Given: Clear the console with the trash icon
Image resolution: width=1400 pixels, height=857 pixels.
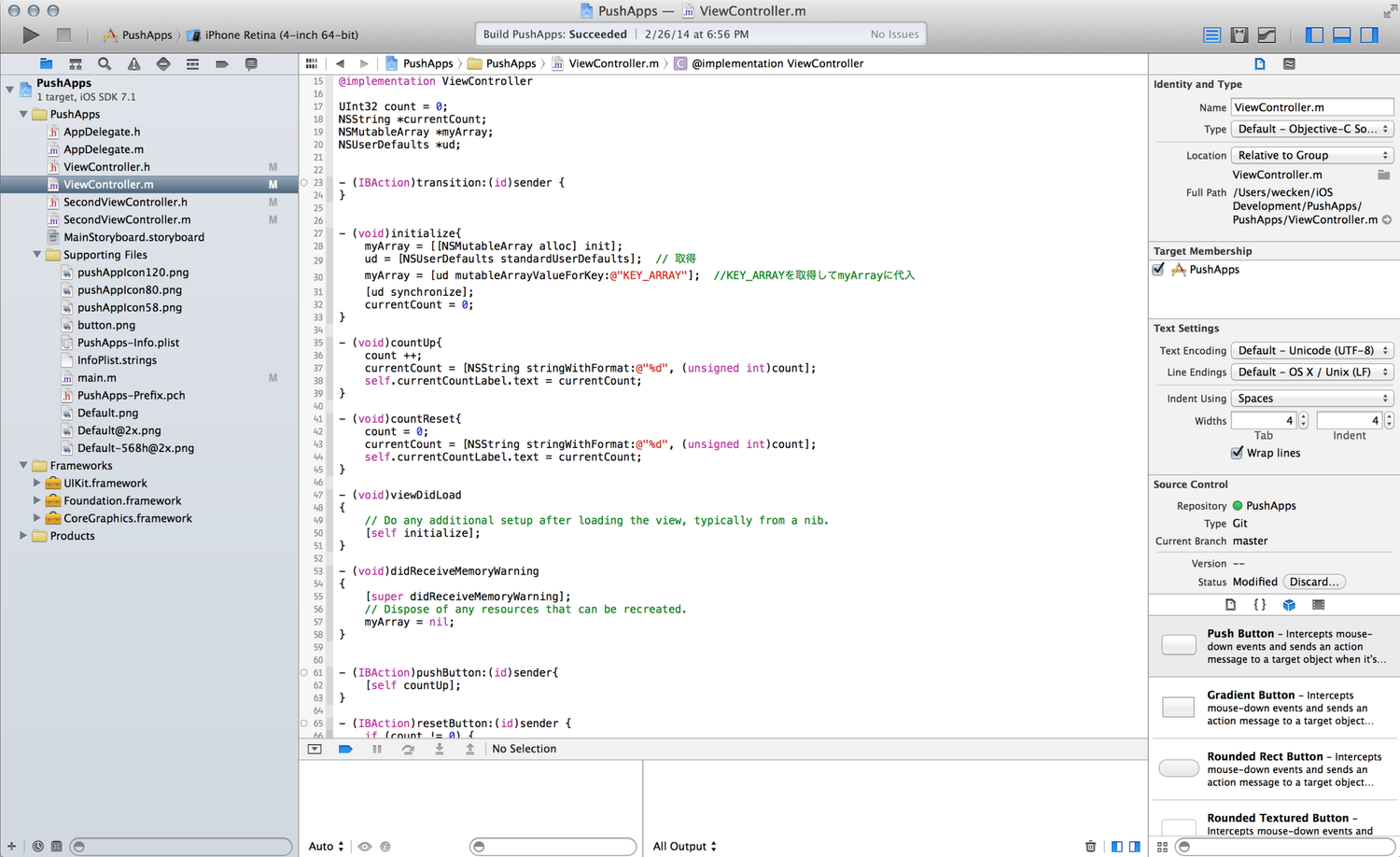Looking at the screenshot, I should pos(1090,847).
